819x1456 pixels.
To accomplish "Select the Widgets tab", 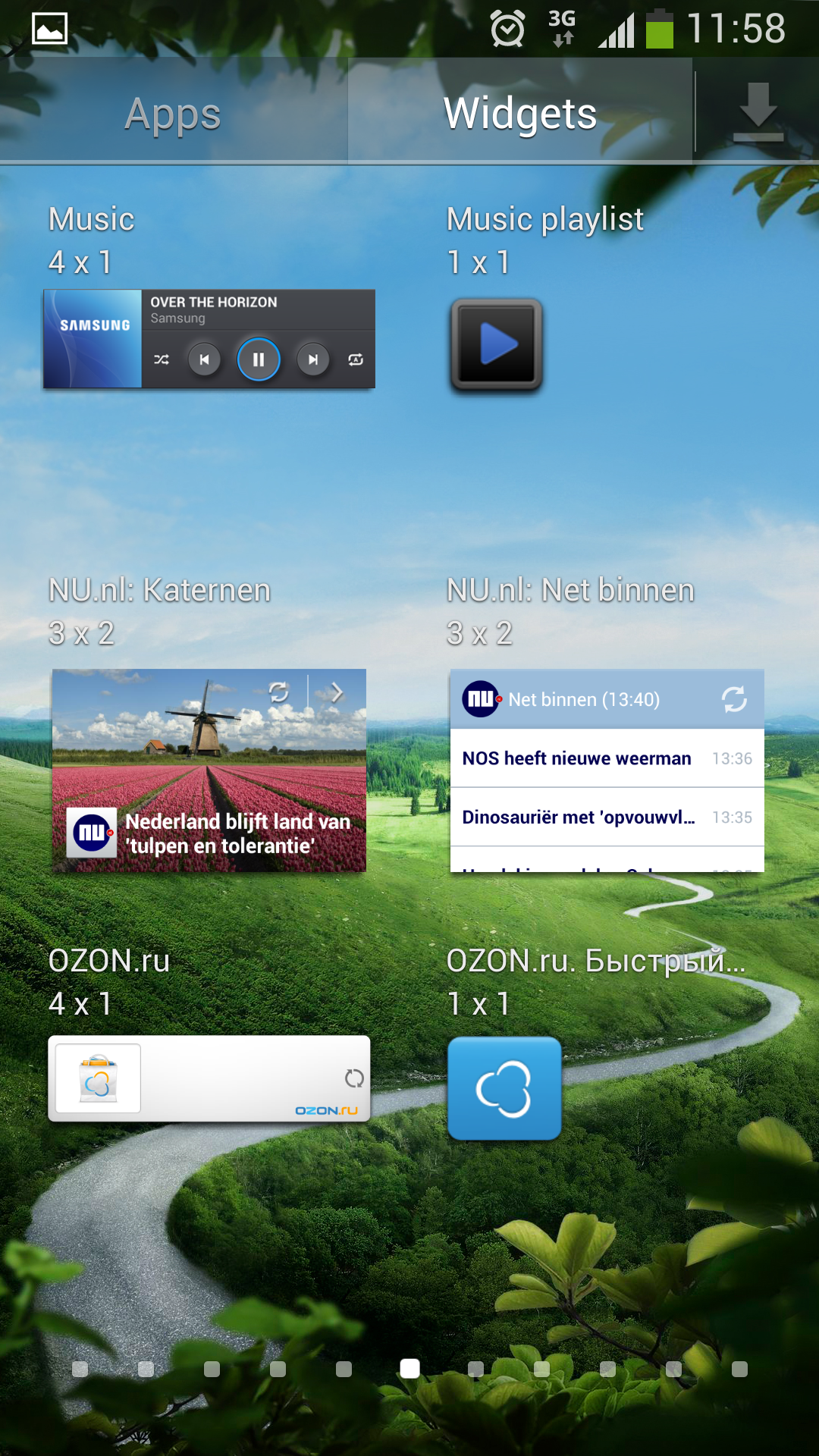I will pyautogui.click(x=520, y=114).
